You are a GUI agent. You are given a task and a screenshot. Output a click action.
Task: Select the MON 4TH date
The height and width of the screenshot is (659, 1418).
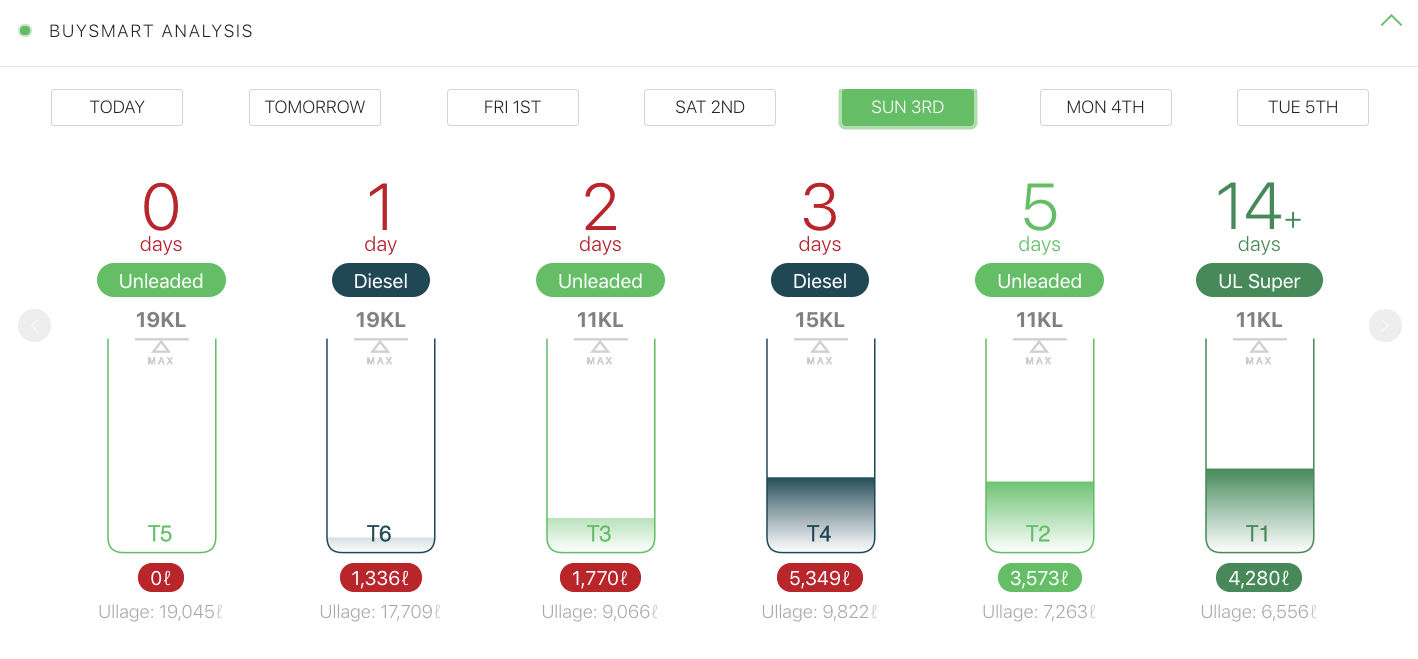pos(1105,107)
